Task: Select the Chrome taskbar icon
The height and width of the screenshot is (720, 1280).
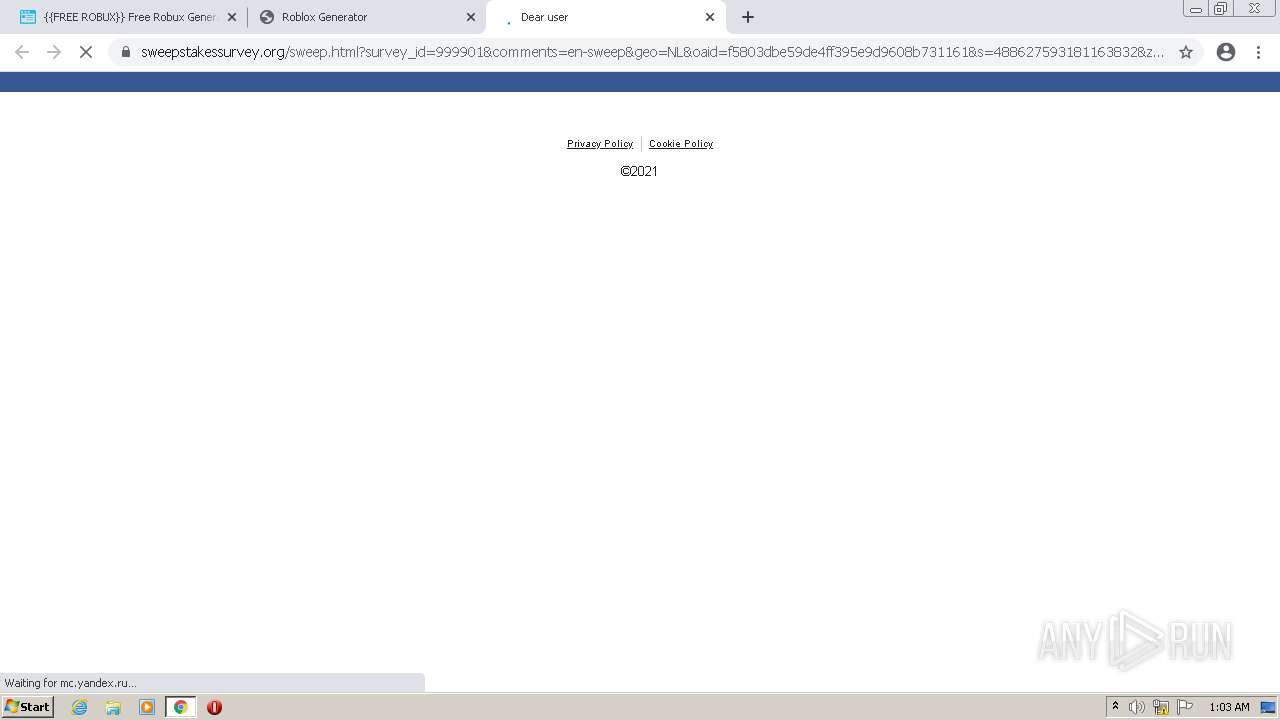Action: click(x=181, y=707)
